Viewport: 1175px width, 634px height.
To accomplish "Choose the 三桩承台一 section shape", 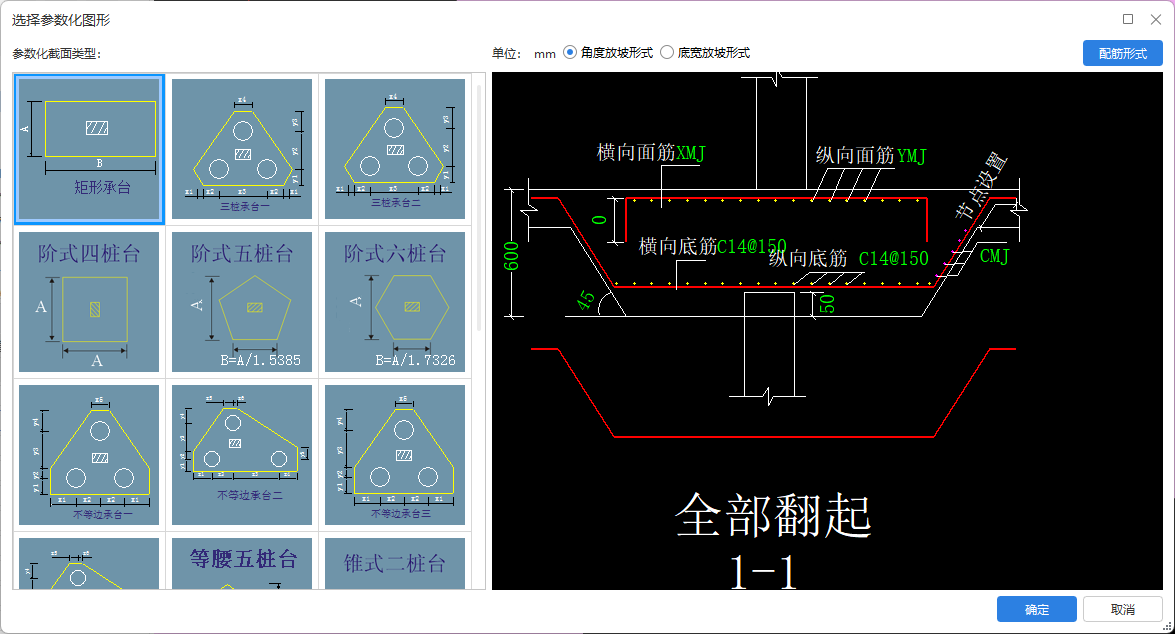I will (x=242, y=149).
